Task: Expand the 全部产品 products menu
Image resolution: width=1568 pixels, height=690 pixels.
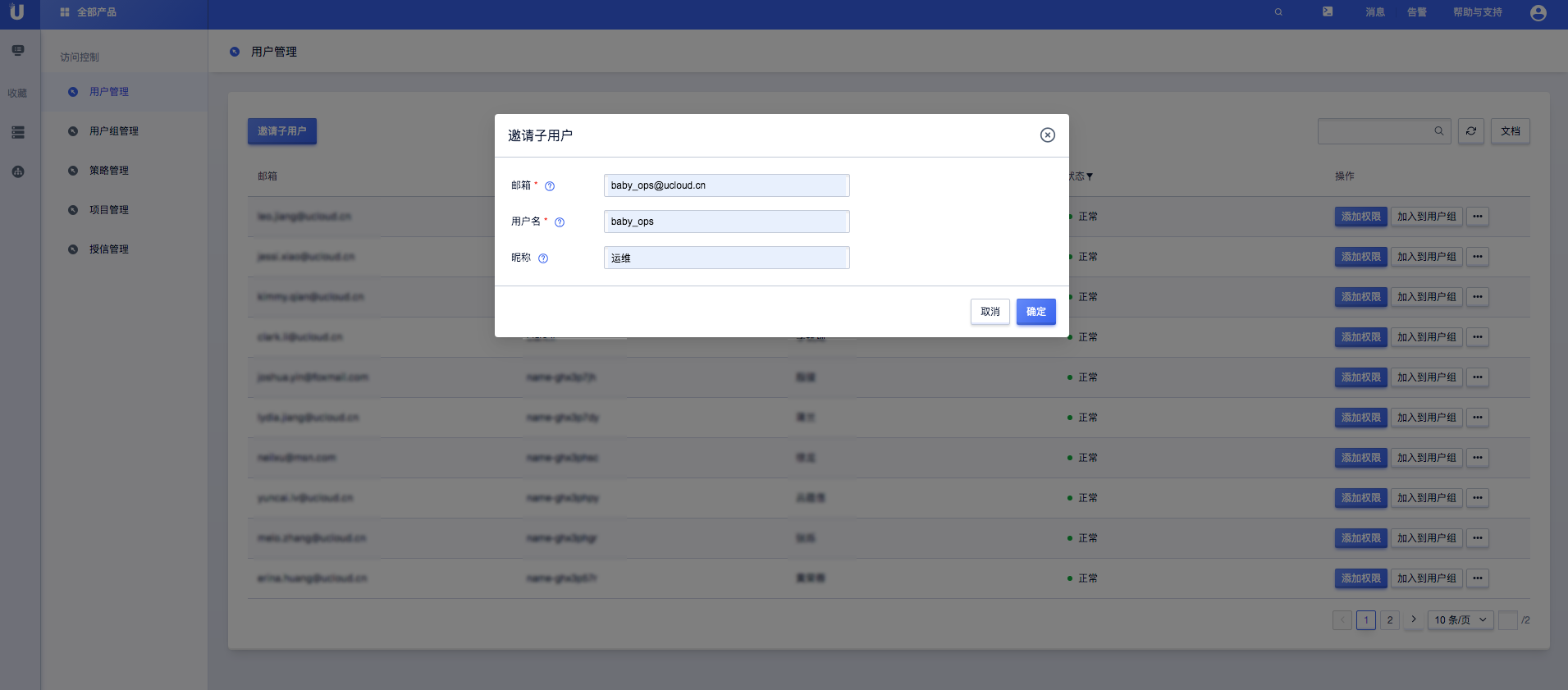Action: pyautogui.click(x=89, y=12)
